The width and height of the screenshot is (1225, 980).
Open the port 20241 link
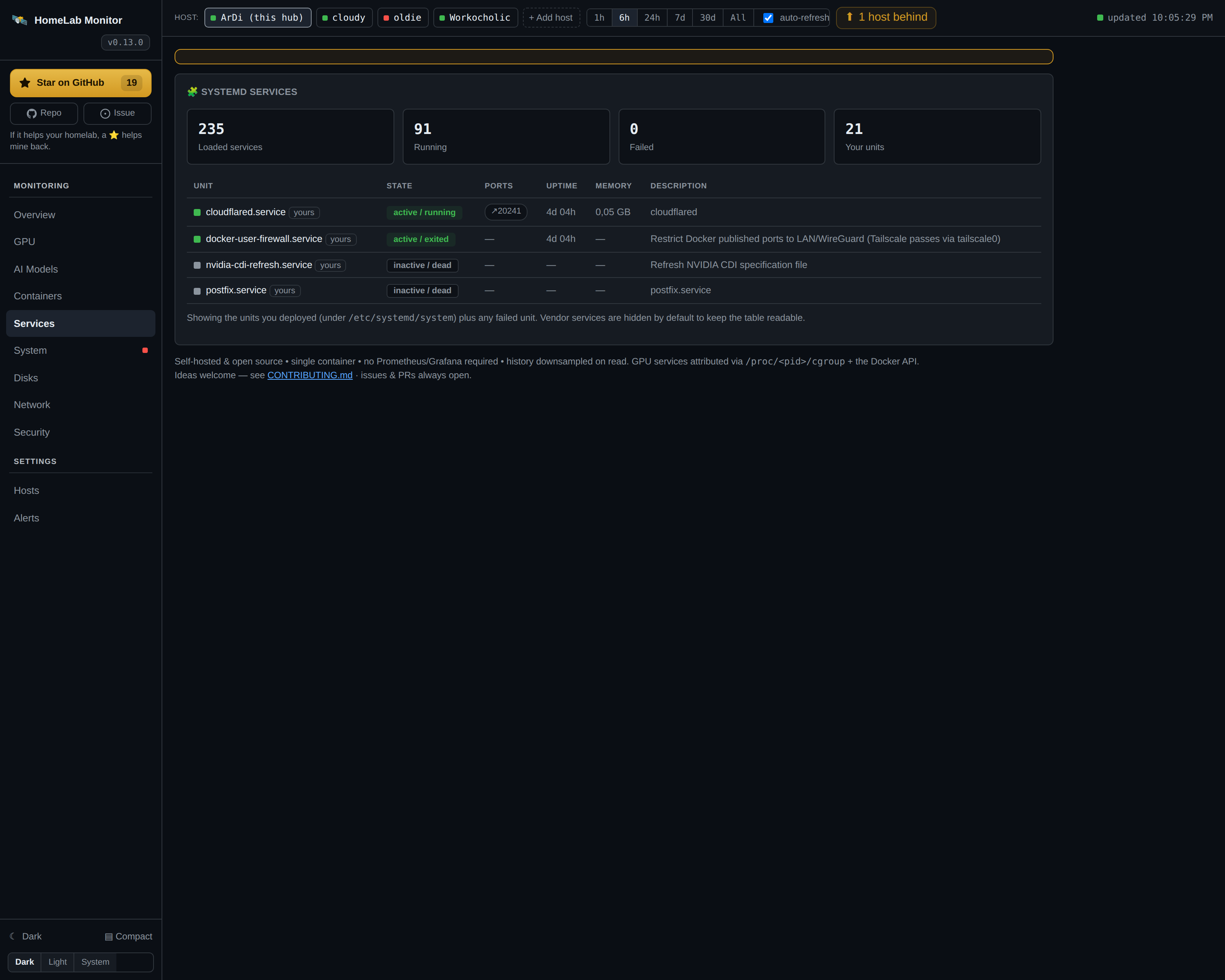click(x=506, y=211)
